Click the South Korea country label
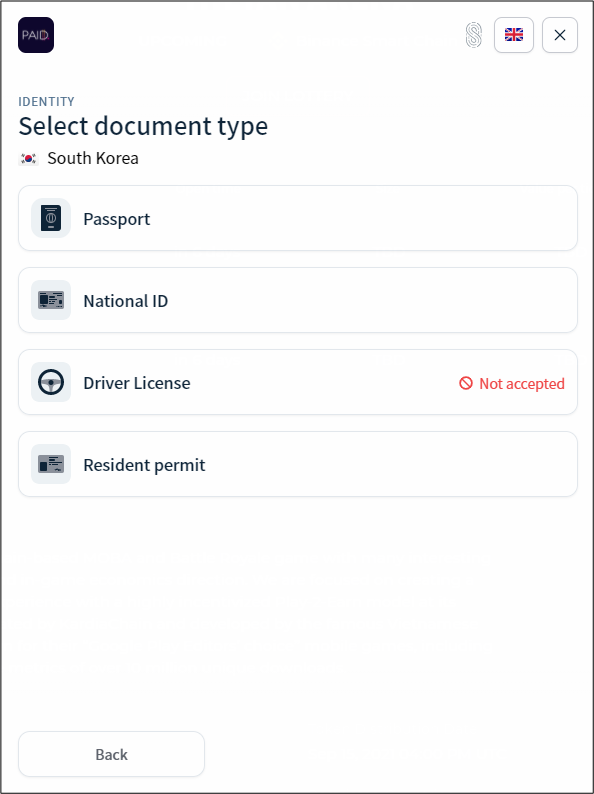Viewport: 594px width, 794px height. point(93,158)
